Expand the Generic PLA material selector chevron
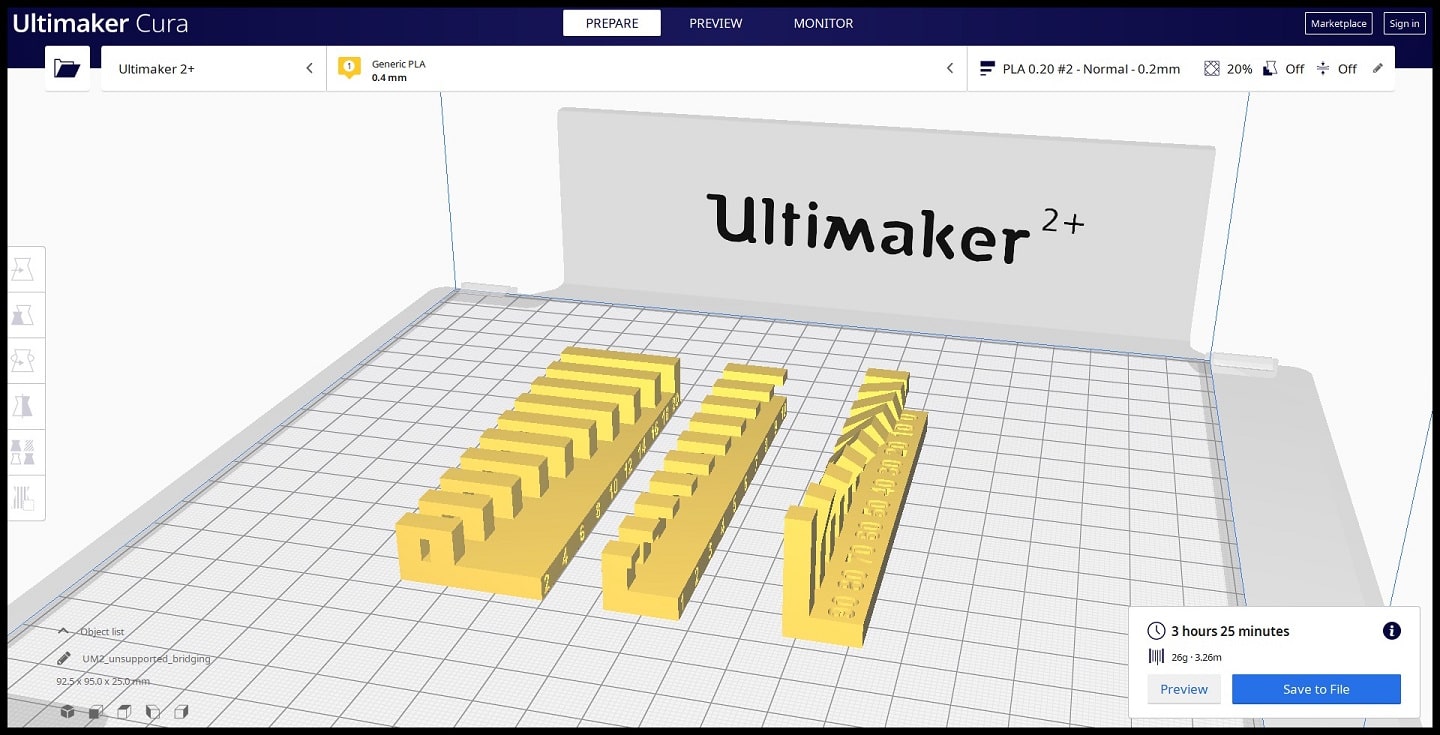This screenshot has width=1440, height=735. 950,69
